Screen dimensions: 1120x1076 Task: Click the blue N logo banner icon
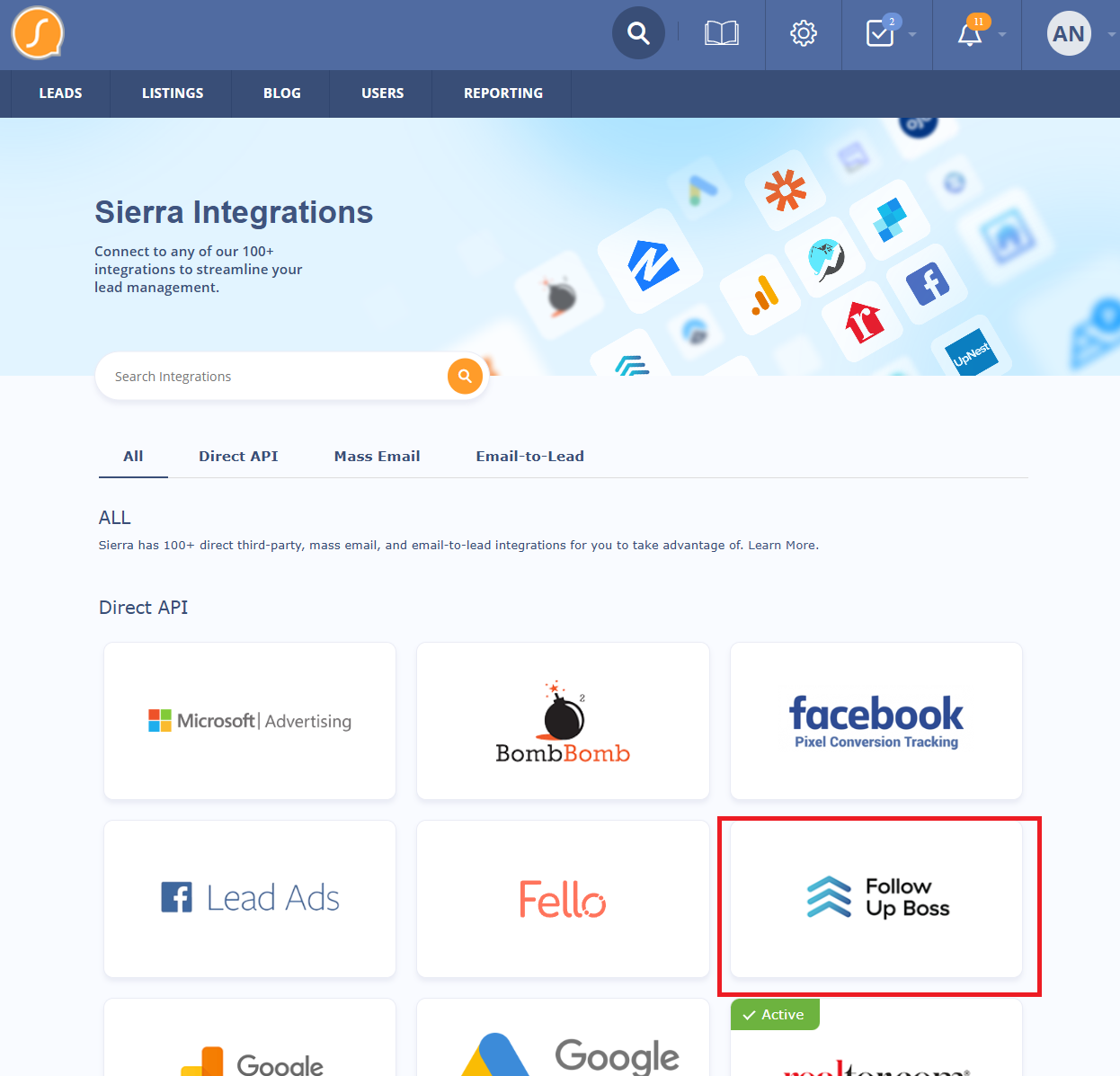pos(653,264)
